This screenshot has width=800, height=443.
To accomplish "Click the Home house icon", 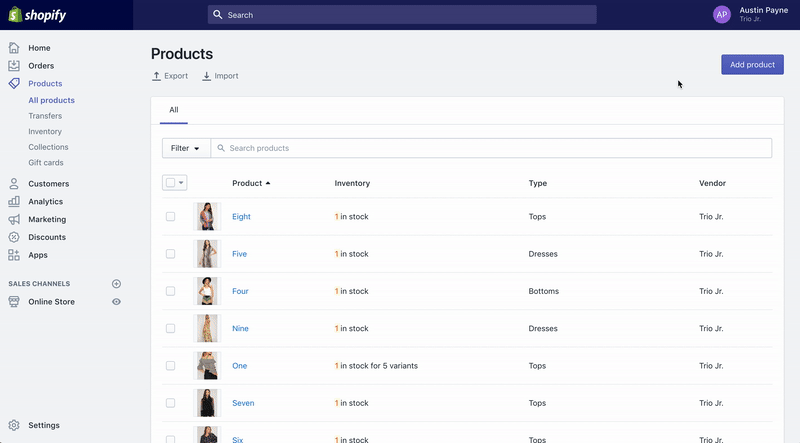I will 14,48.
